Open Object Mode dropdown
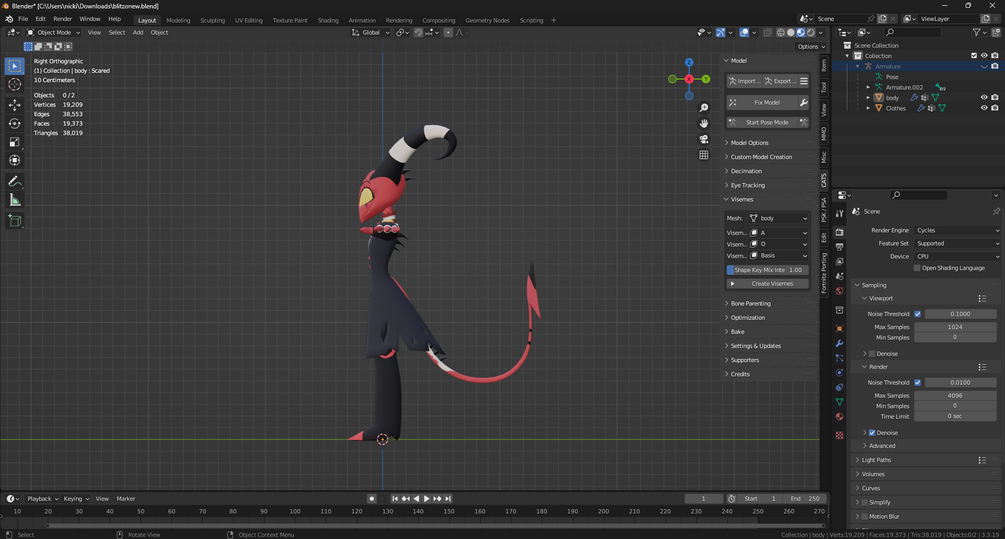Viewport: 1005px width, 539px height. pos(53,32)
